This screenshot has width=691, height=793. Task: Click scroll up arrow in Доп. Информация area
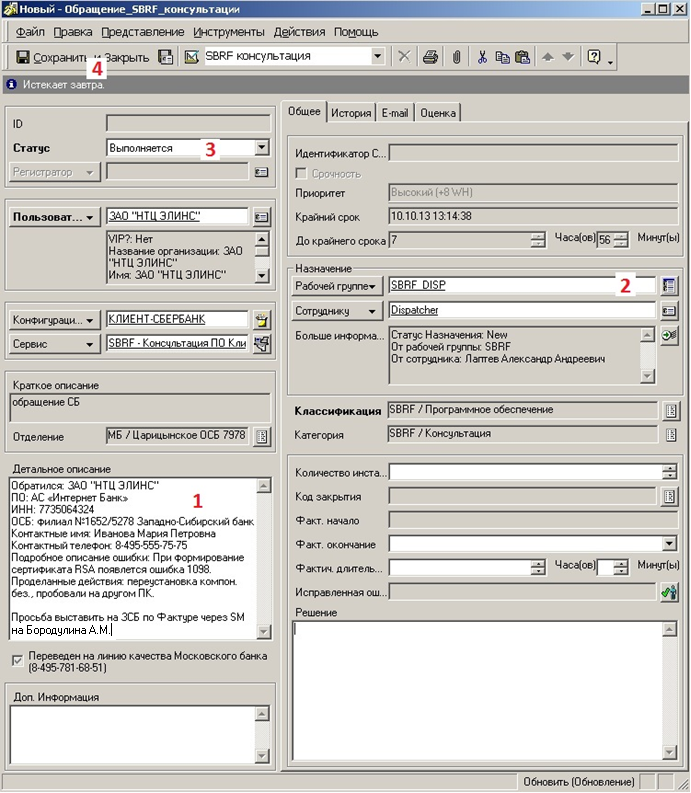pyautogui.click(x=262, y=714)
